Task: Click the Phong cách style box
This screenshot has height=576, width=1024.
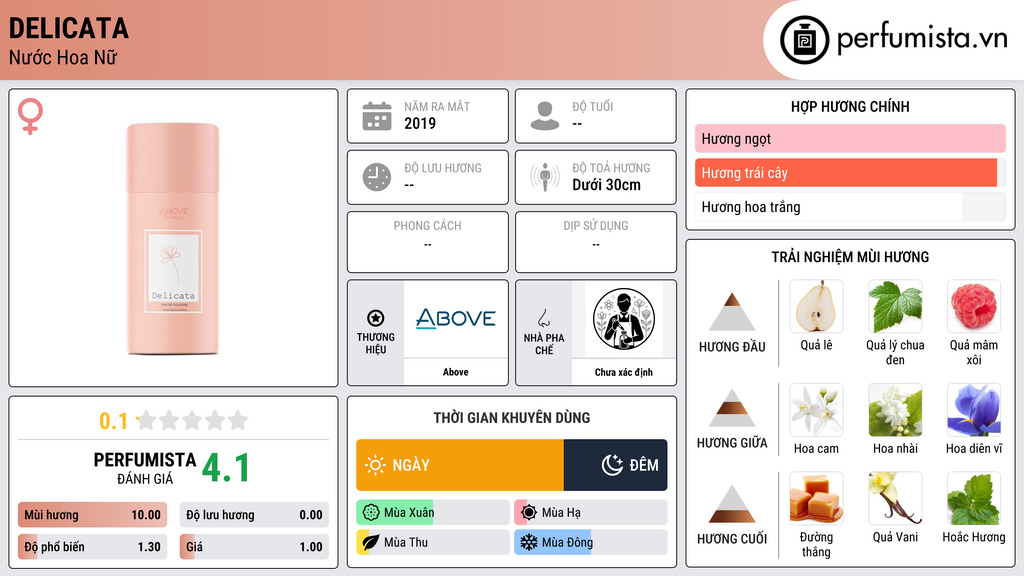Action: click(x=428, y=242)
